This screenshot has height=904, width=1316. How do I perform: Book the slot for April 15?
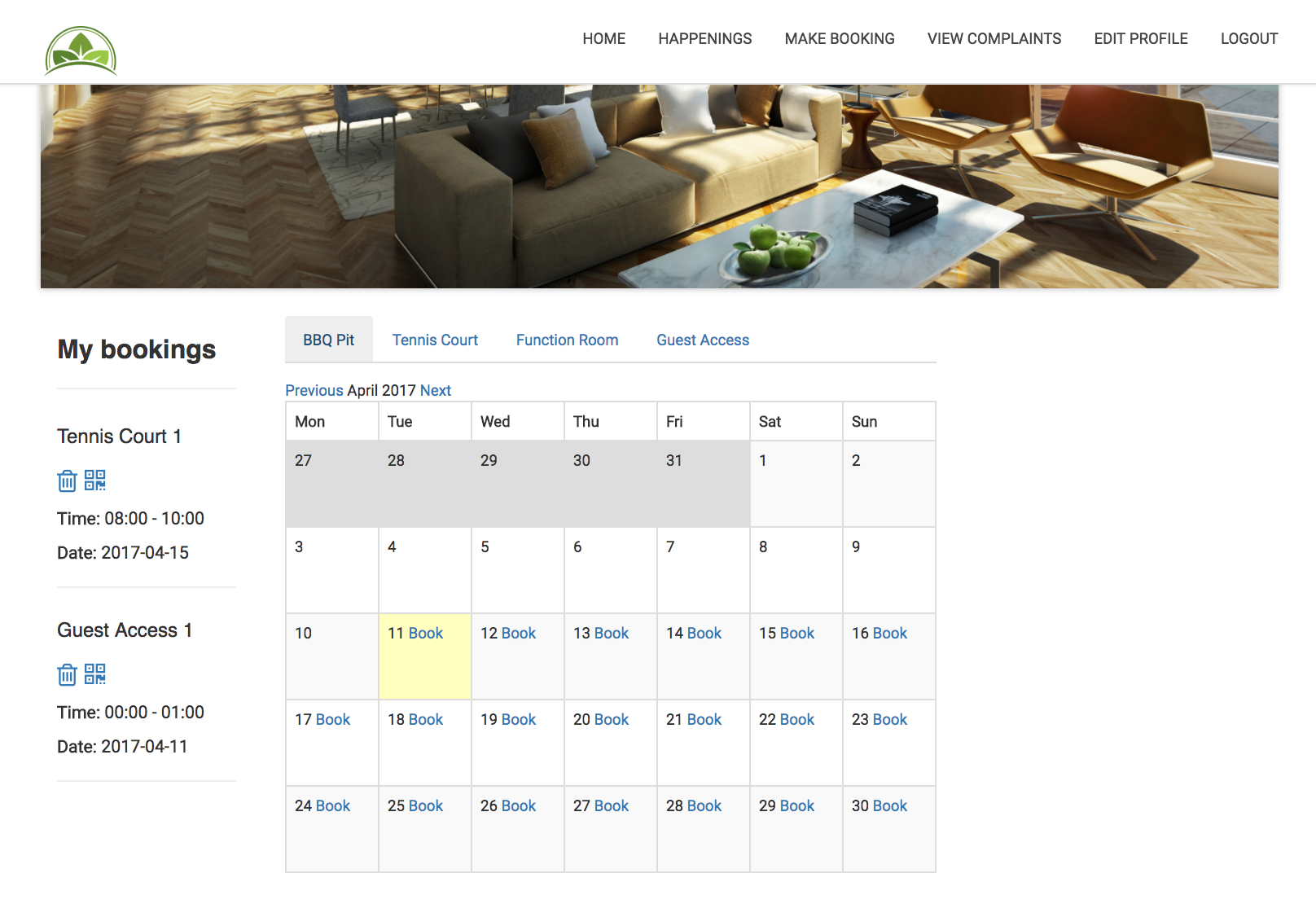(x=797, y=633)
